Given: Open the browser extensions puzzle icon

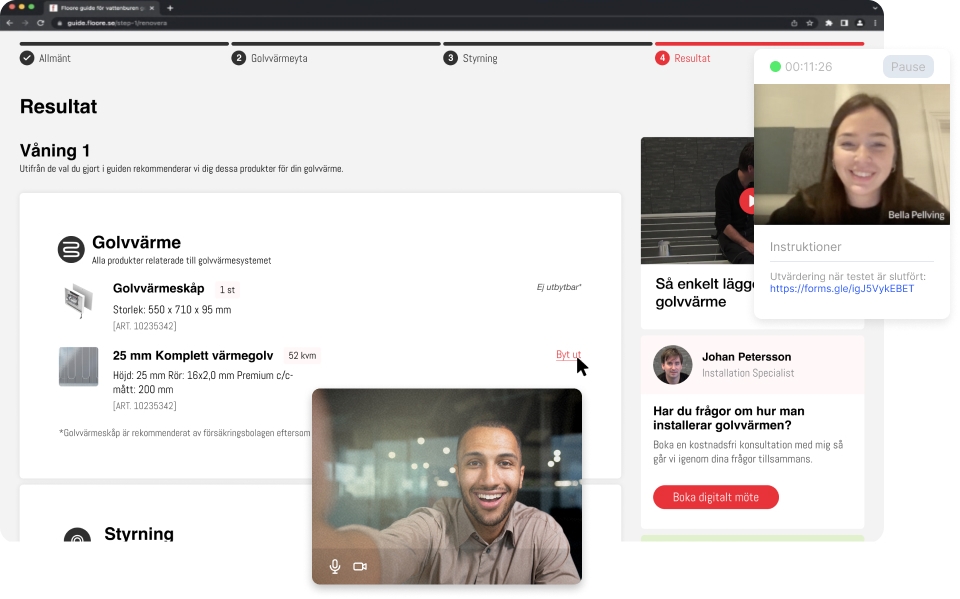Looking at the screenshot, I should click(829, 23).
